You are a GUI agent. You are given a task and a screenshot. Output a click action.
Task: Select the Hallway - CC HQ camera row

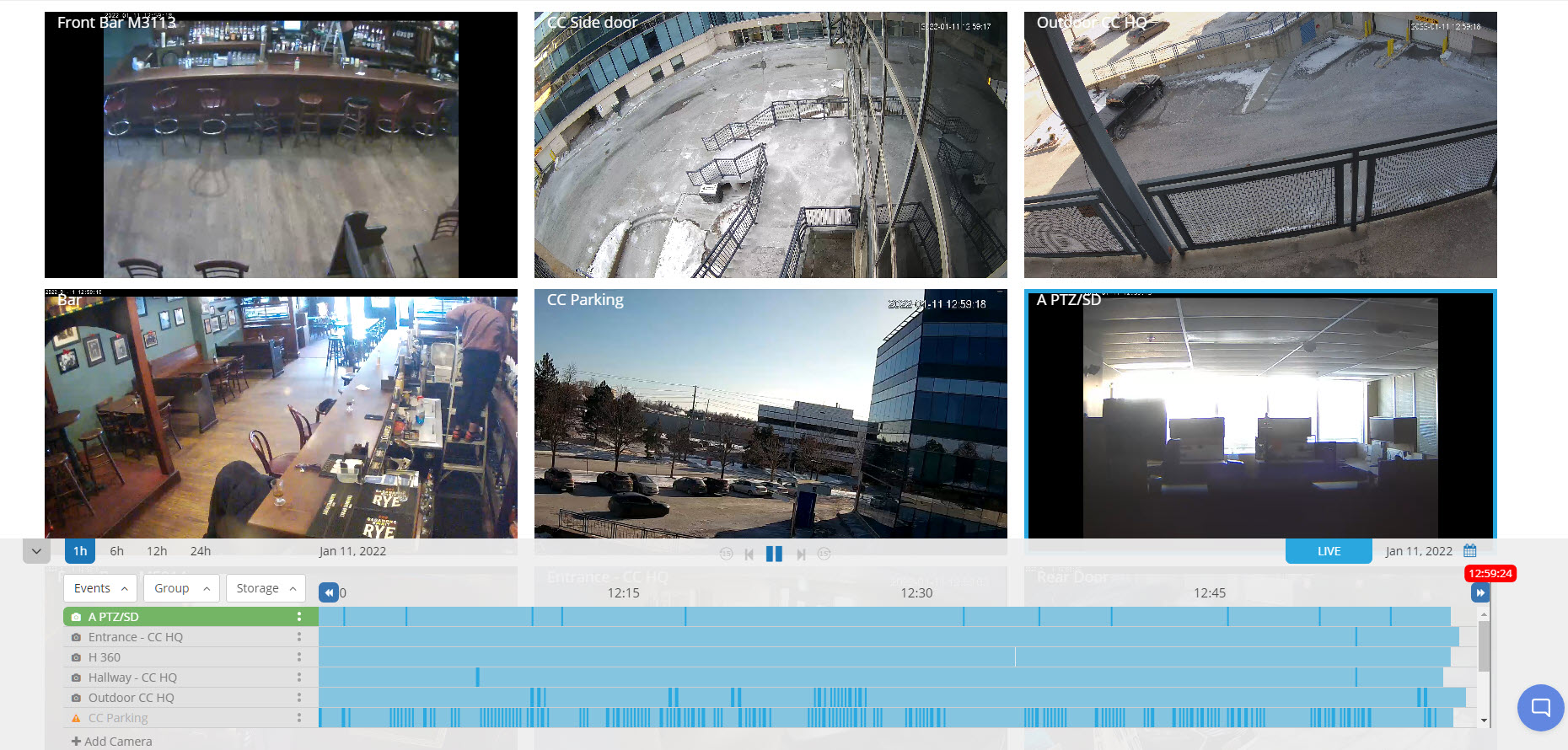[x=191, y=678]
